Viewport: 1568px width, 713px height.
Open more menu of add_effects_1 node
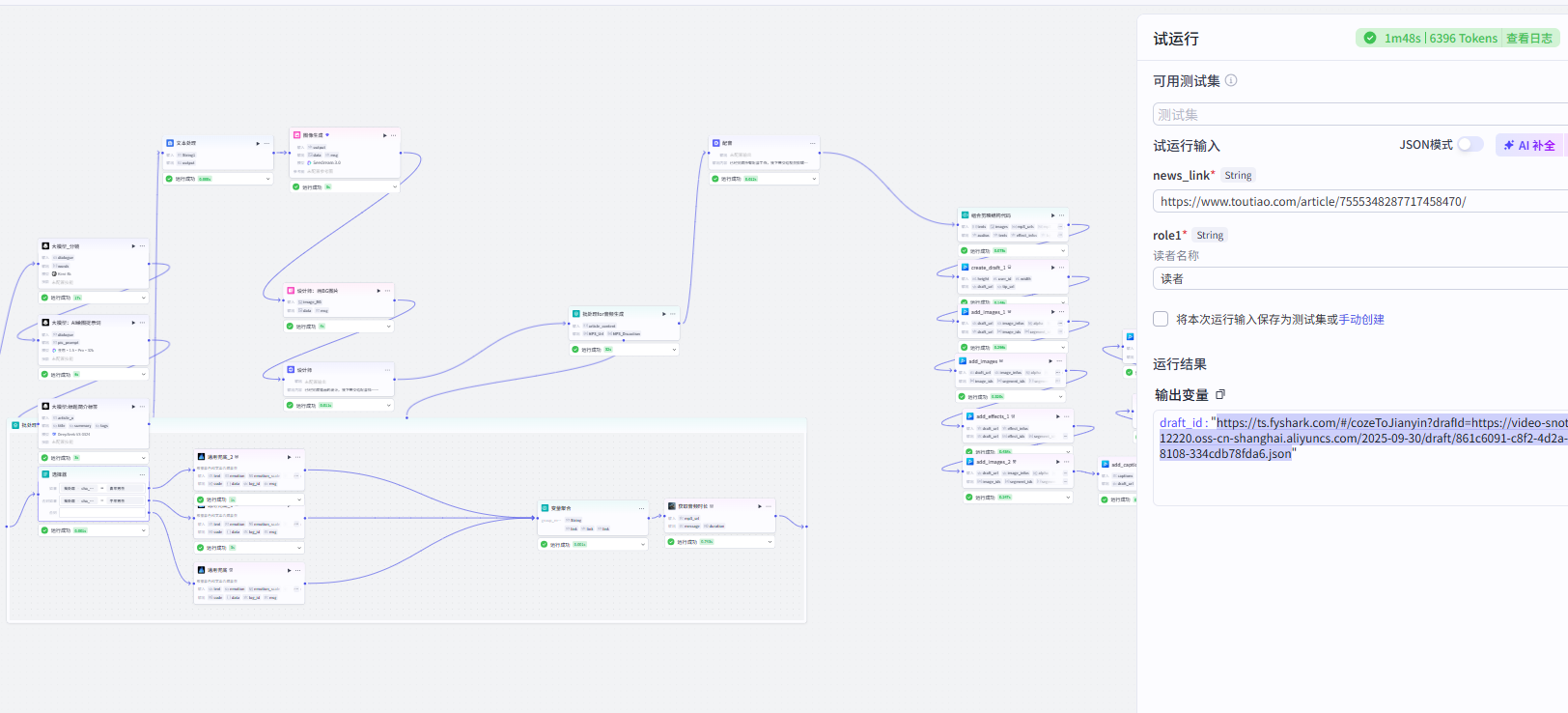(x=1067, y=416)
